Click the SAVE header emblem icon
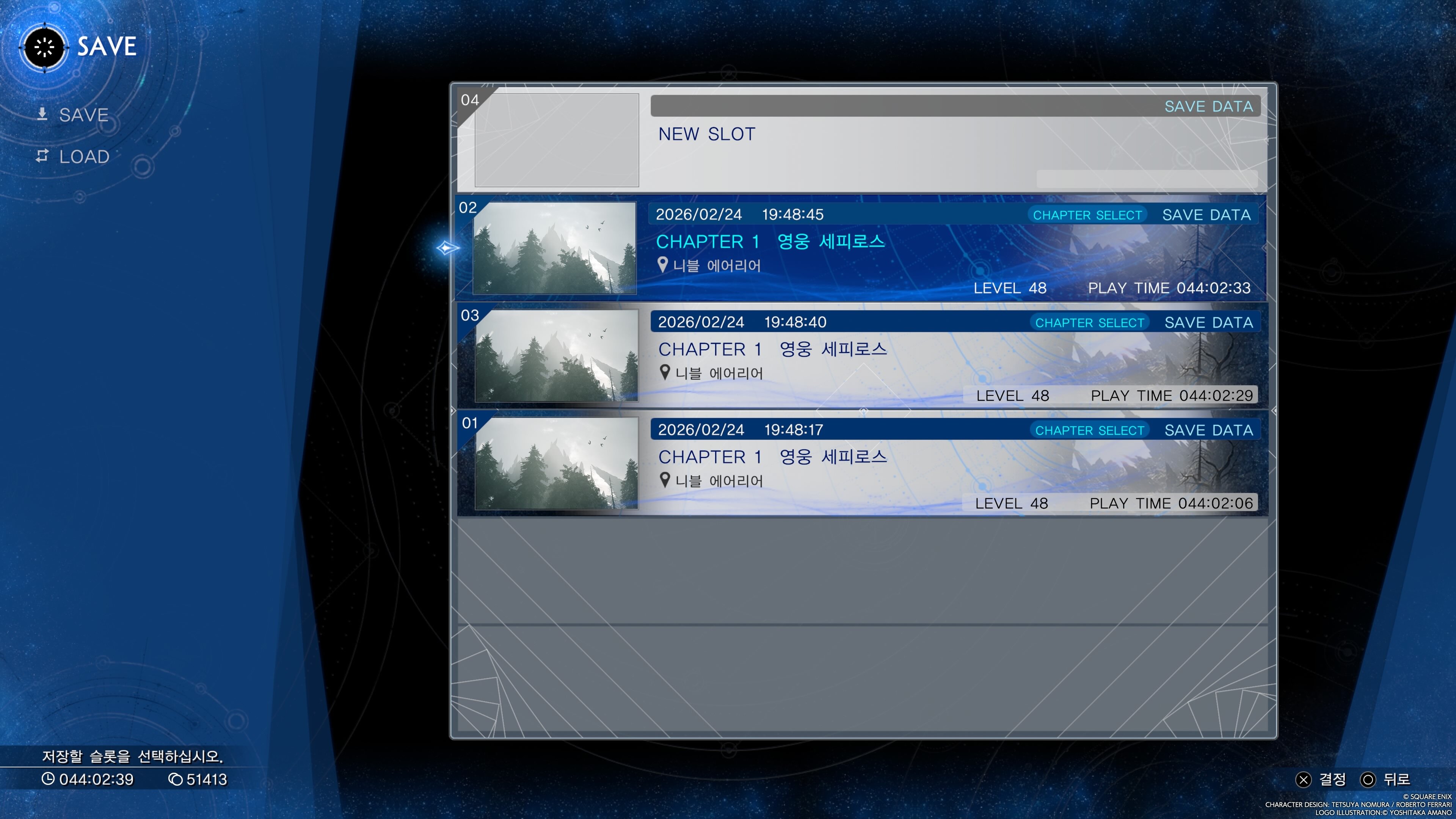The height and width of the screenshot is (819, 1456). [x=44, y=47]
